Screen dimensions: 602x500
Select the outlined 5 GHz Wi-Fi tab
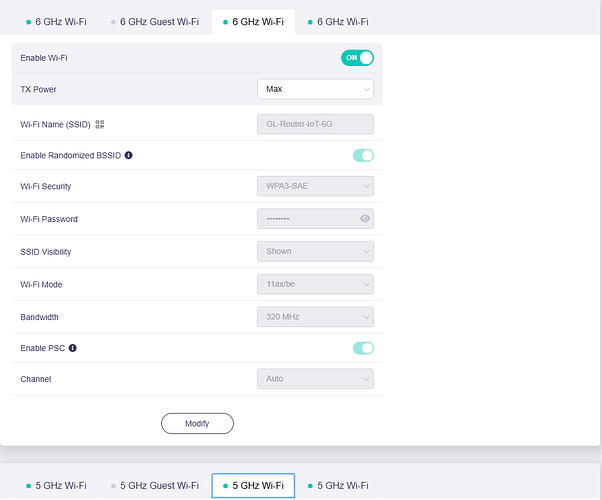coord(253,486)
